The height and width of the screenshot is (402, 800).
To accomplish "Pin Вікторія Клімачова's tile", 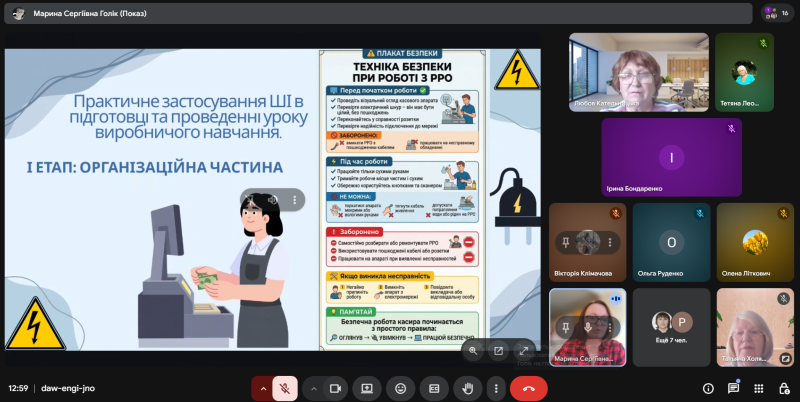I will (565, 243).
